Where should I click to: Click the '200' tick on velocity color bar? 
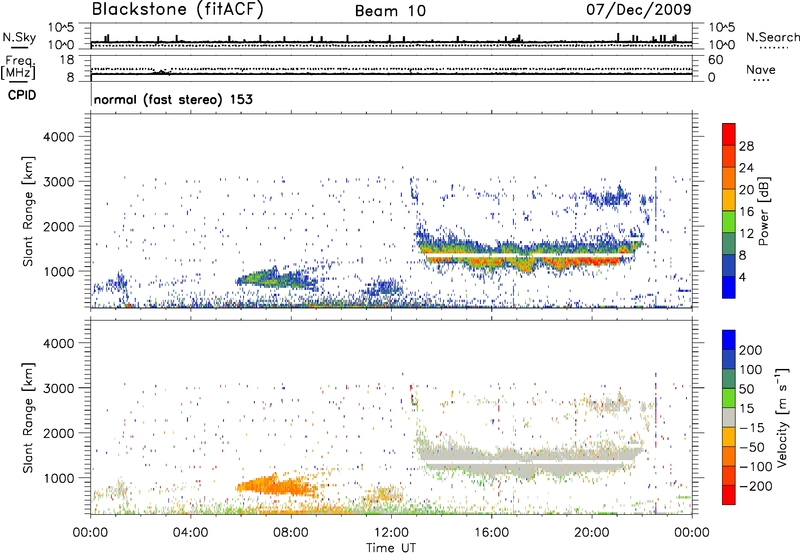coord(751,350)
